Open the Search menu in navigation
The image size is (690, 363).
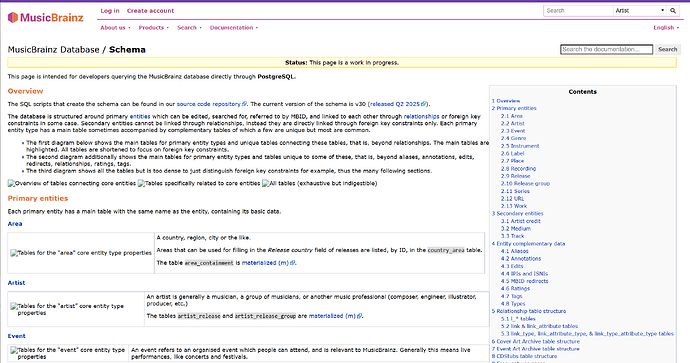[x=189, y=28]
